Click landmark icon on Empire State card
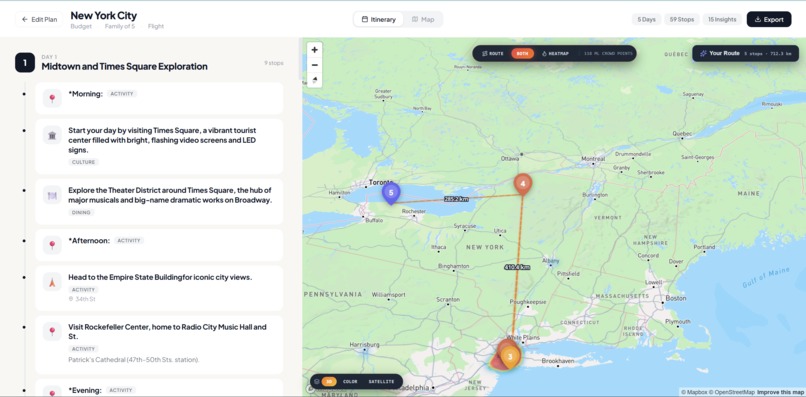 coord(52,281)
